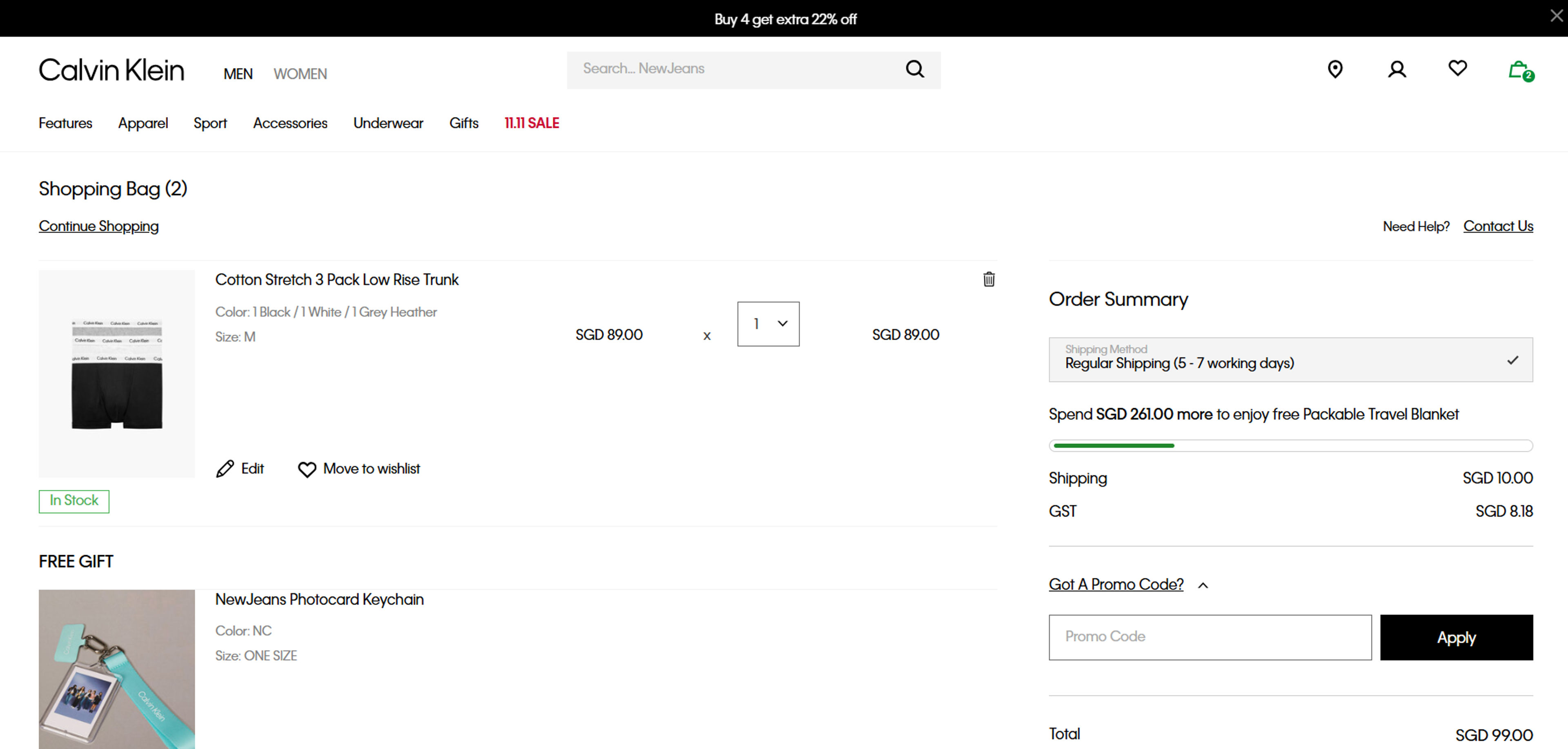Click the search magnifier icon
This screenshot has width=1568, height=749.
pos(914,69)
